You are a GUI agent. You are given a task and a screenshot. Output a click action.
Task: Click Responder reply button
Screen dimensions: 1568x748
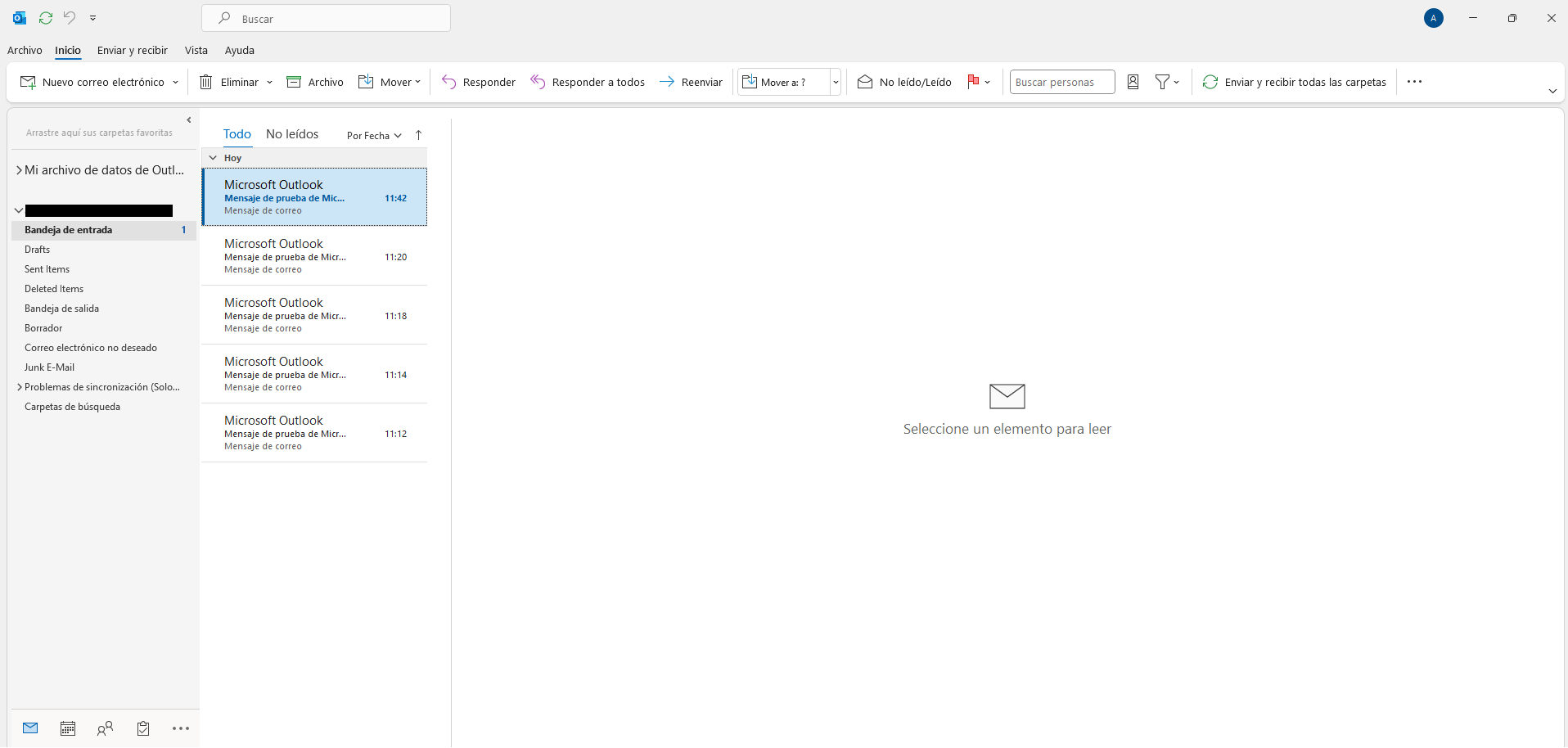479,82
